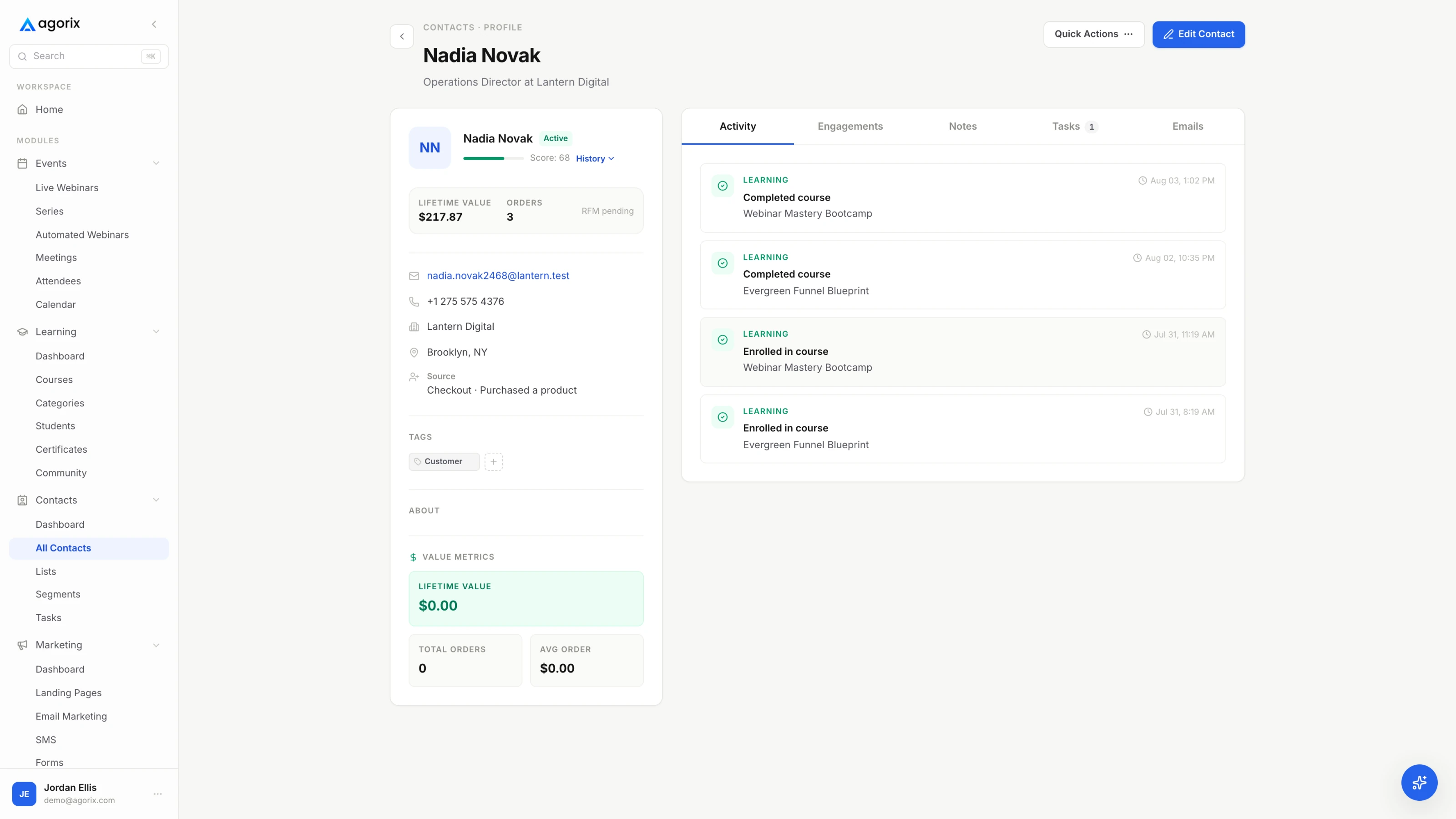The height and width of the screenshot is (819, 1456).
Task: Click the Active status badge
Action: (x=555, y=138)
